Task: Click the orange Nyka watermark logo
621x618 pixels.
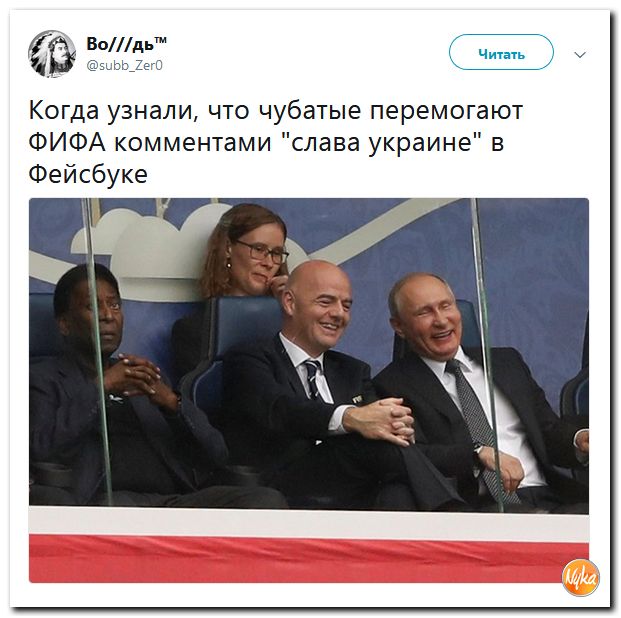Action: tap(581, 578)
